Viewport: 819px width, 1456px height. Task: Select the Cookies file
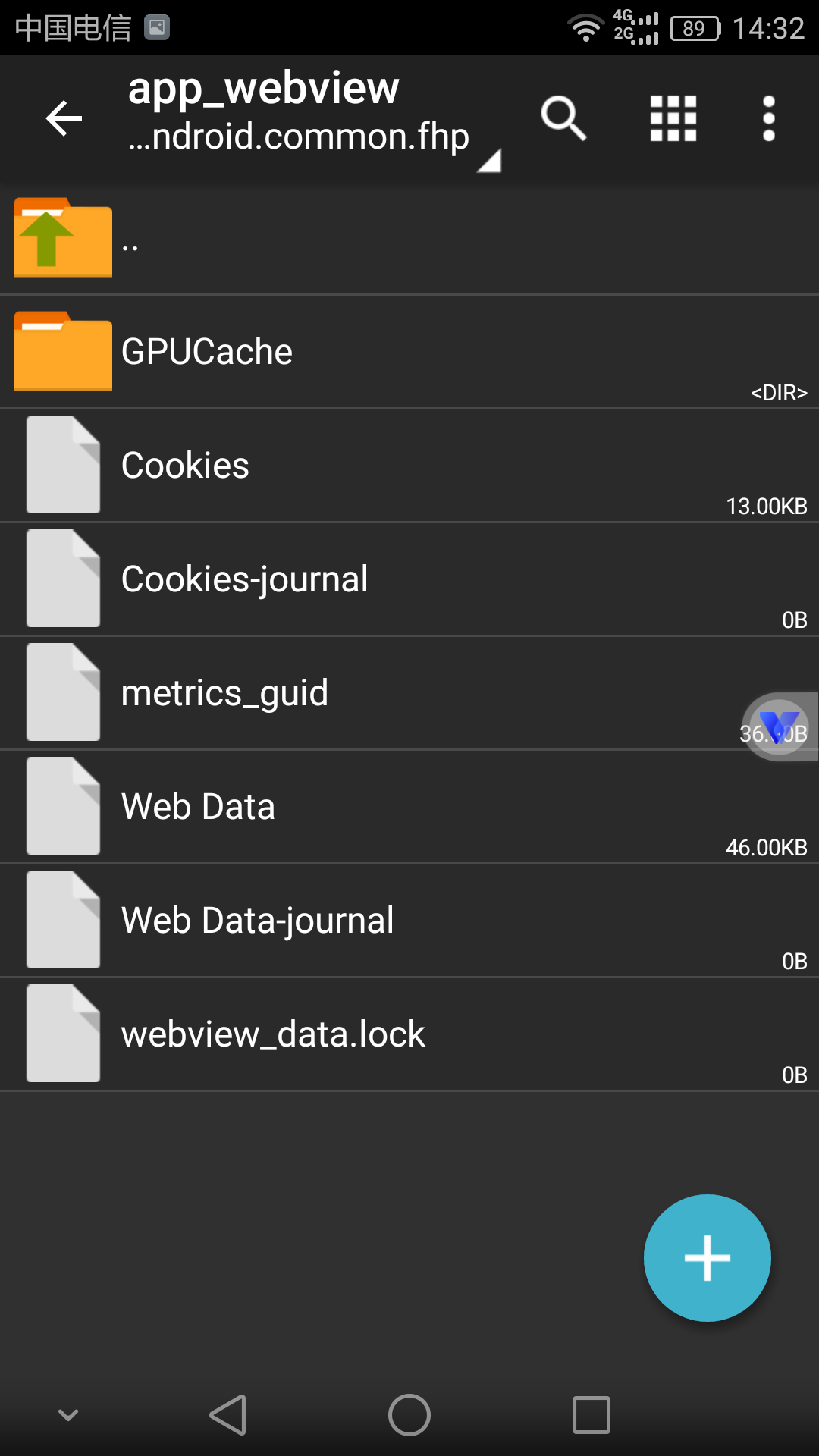point(409,466)
